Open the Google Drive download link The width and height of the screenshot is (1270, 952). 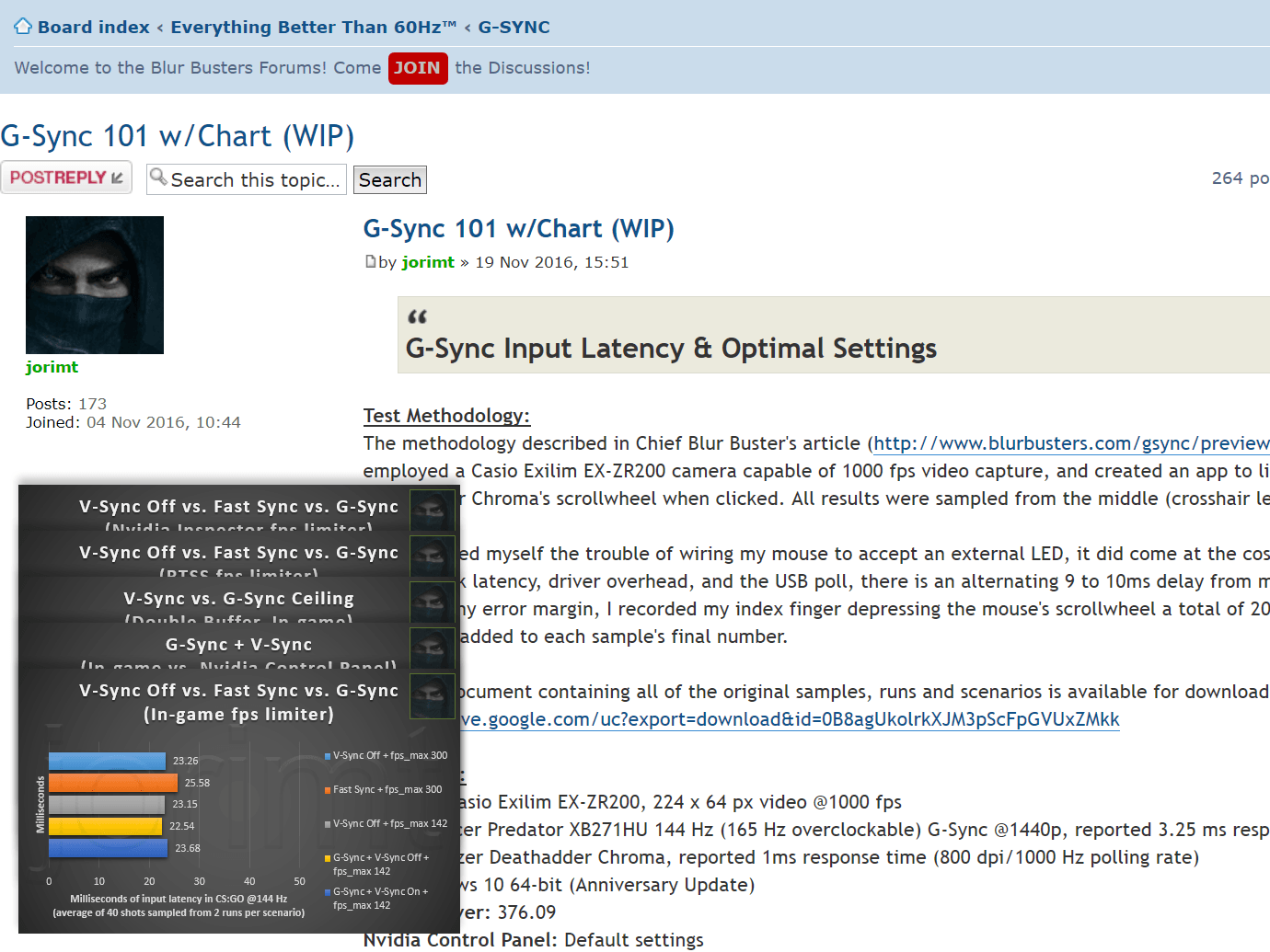tap(789, 719)
